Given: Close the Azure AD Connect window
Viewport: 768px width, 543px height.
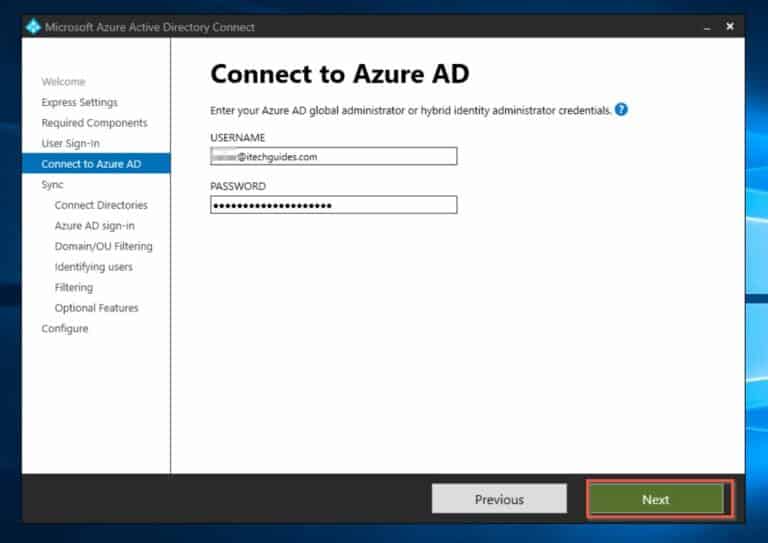Looking at the screenshot, I should 730,26.
